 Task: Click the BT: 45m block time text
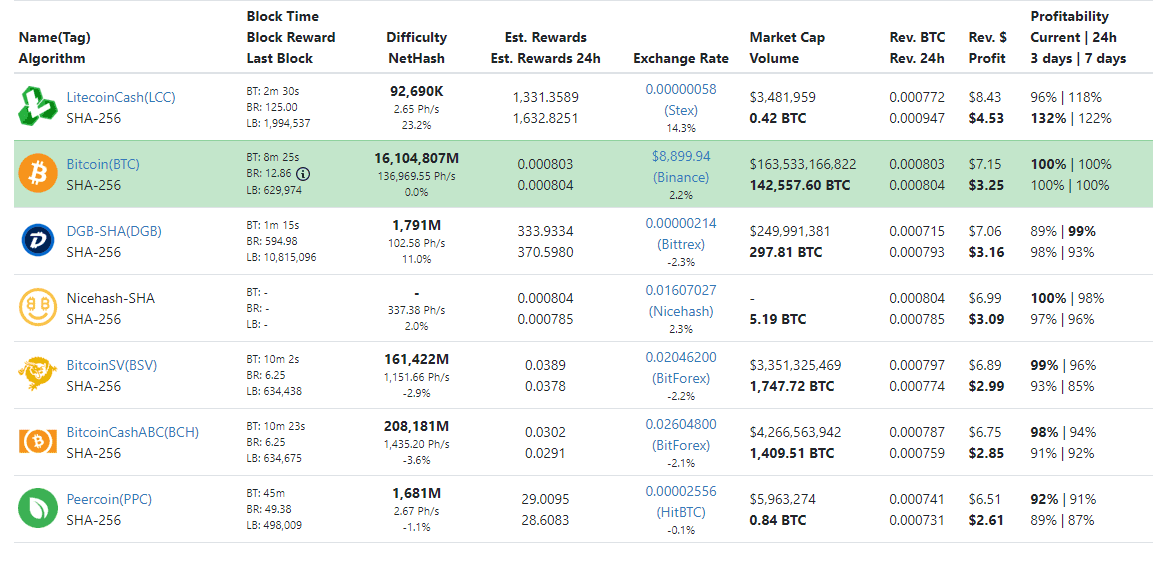[265, 493]
